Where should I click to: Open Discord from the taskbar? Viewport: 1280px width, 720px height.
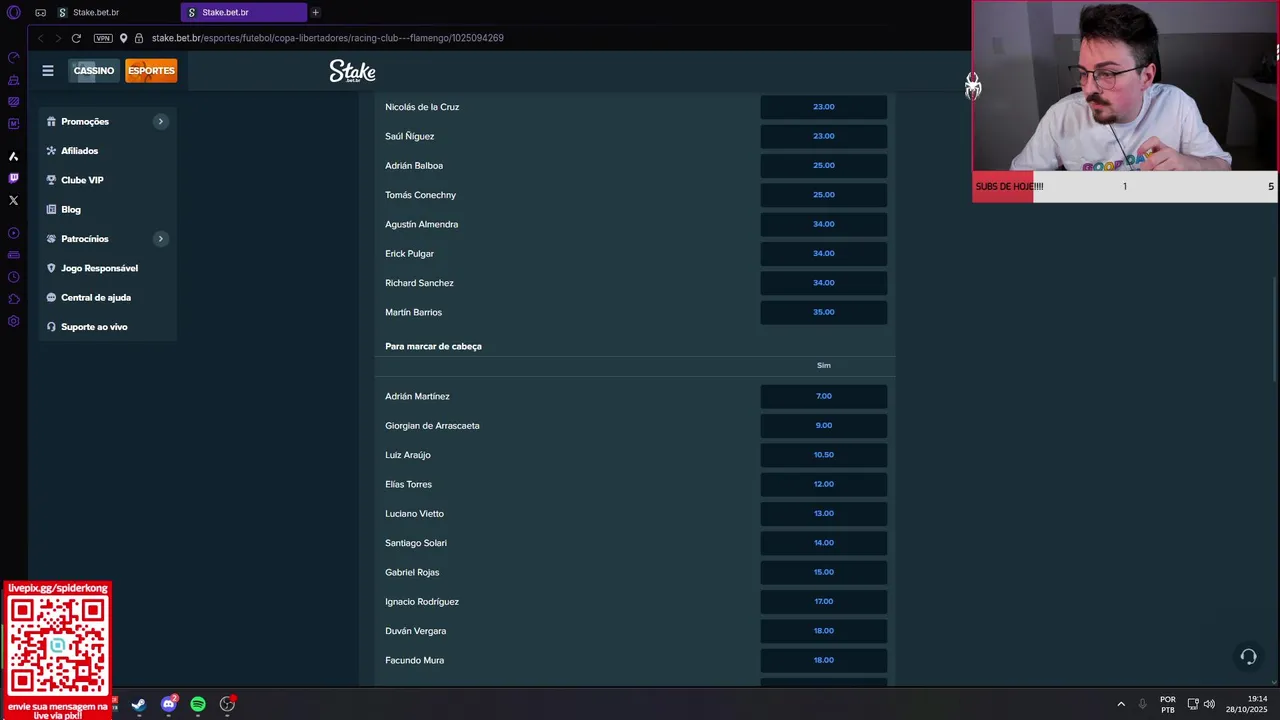pyautogui.click(x=168, y=704)
